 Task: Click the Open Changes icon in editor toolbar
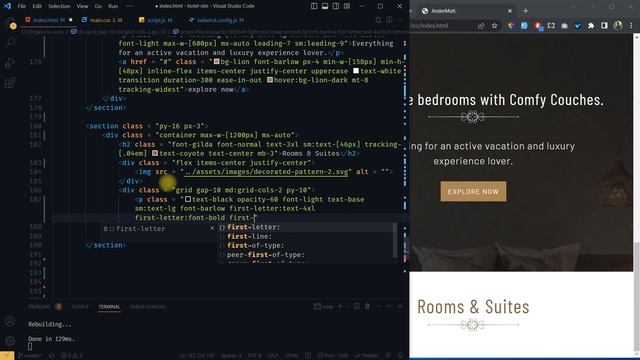coord(378,20)
